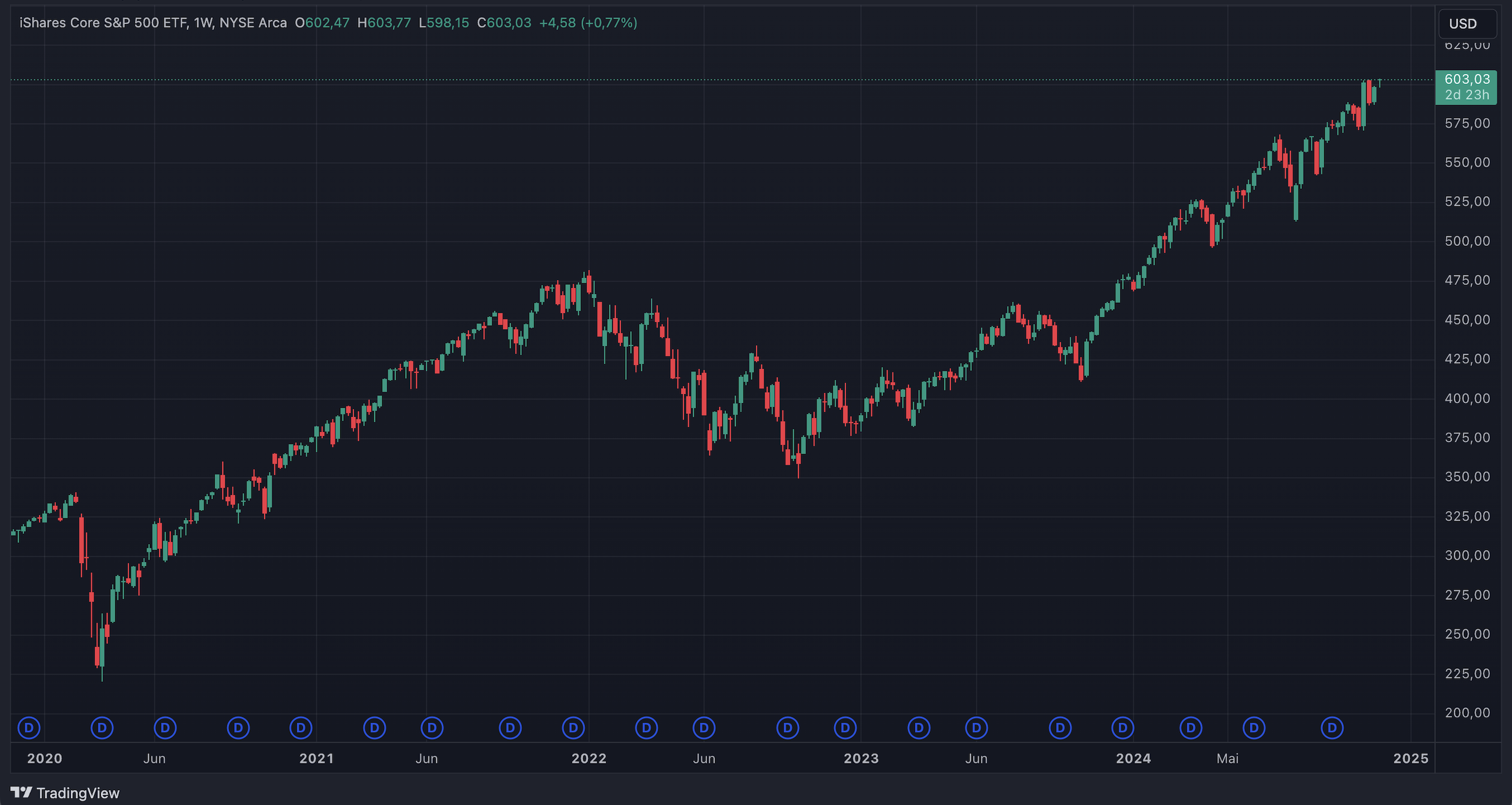Click the 2022 time axis label
The height and width of the screenshot is (805, 1512).
pyautogui.click(x=589, y=758)
